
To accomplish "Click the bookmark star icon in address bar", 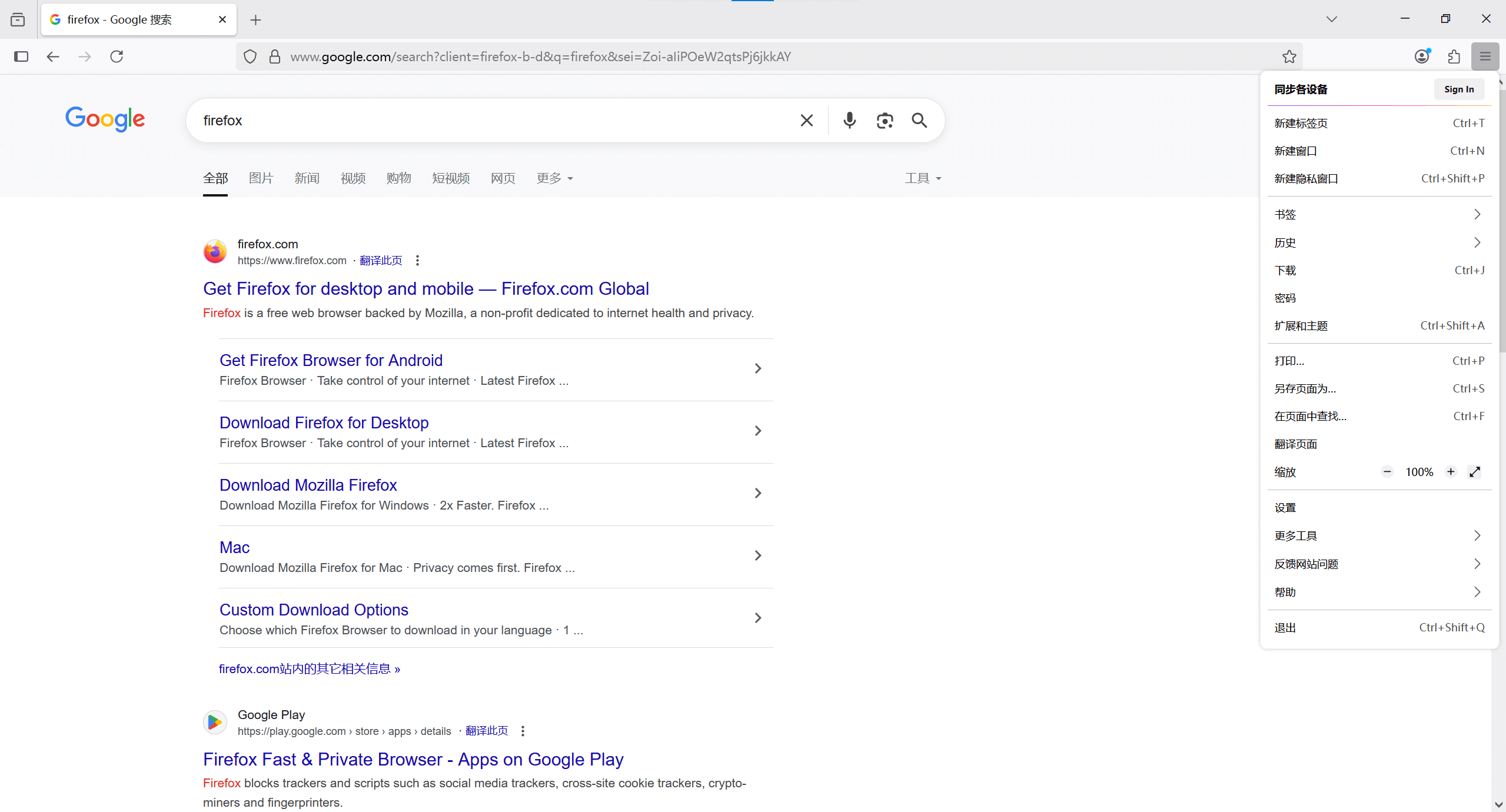I will coord(1289,56).
